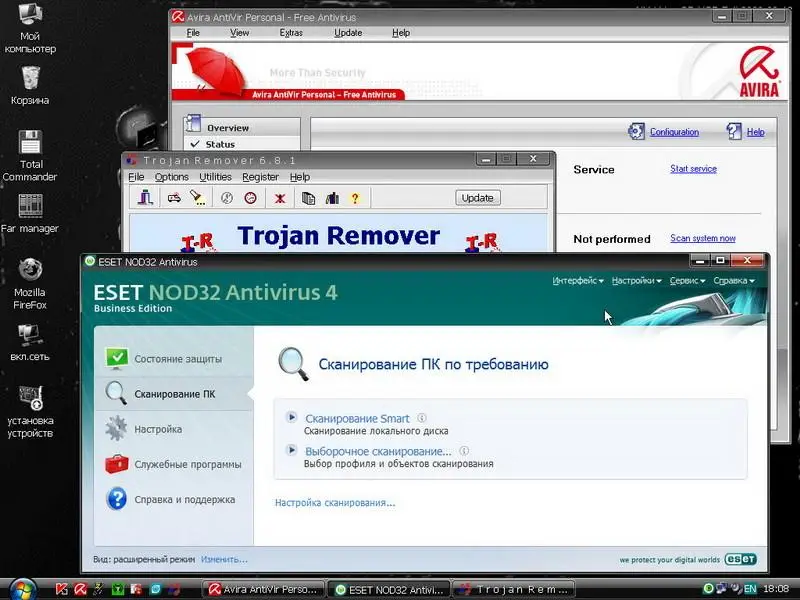This screenshot has height=600, width=800.
Task: Open the Help menu in Trojan Remover
Action: (x=299, y=177)
